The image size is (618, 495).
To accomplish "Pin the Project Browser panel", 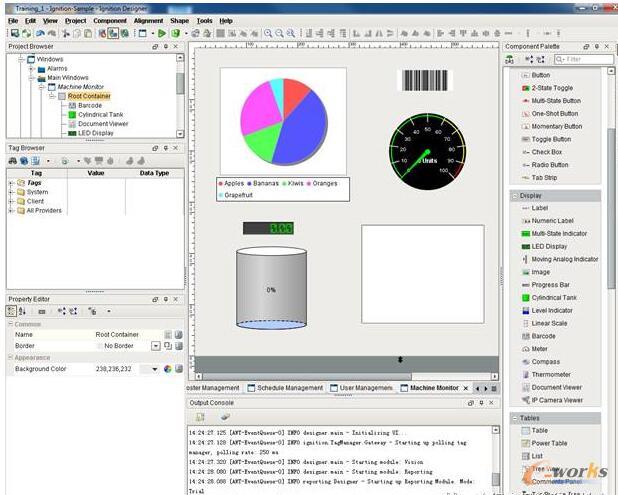I will coord(166,47).
